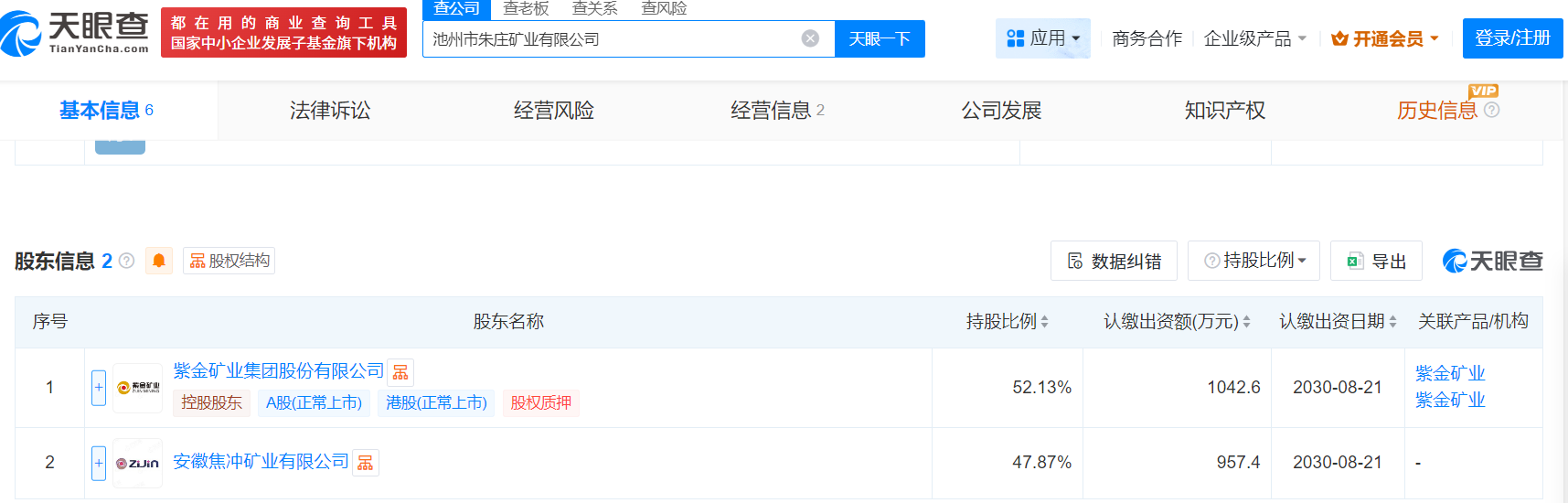Switch to the 查风险 search tab
Viewport: 1568px width, 503px height.
tap(664, 8)
